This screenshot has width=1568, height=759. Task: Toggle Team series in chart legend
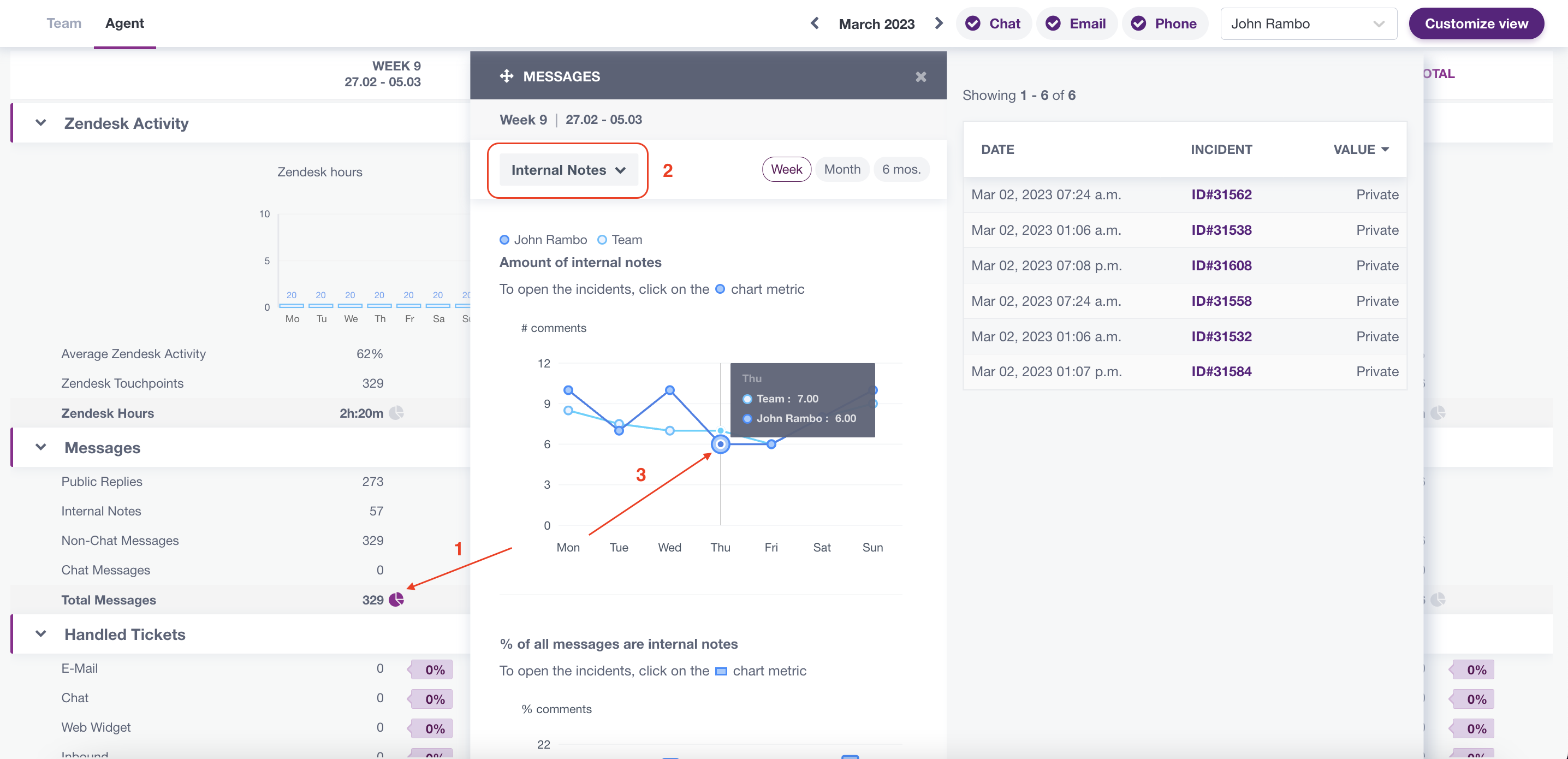620,240
